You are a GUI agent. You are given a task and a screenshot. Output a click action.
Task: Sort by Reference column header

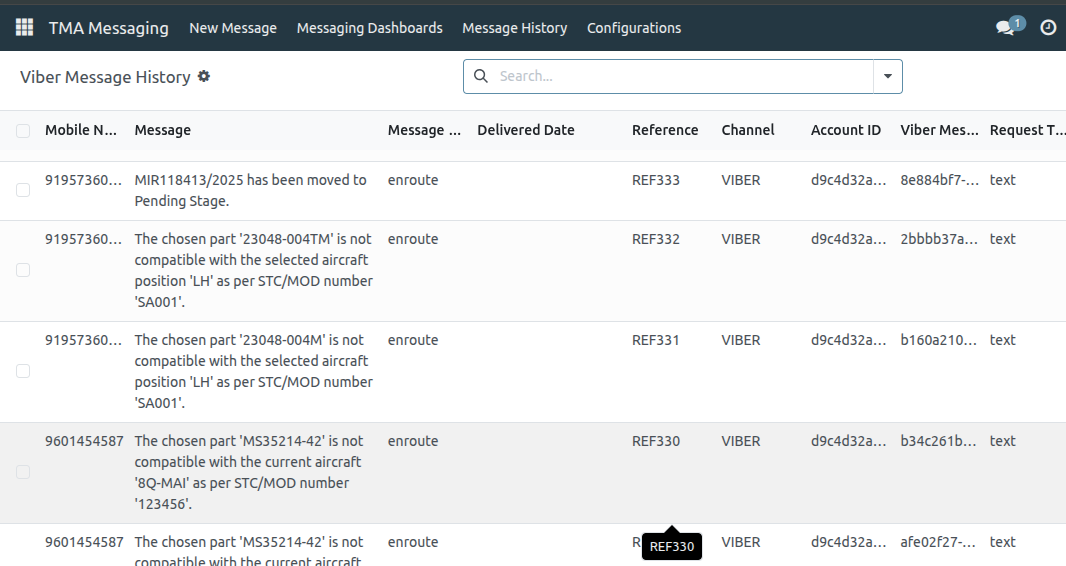665,130
